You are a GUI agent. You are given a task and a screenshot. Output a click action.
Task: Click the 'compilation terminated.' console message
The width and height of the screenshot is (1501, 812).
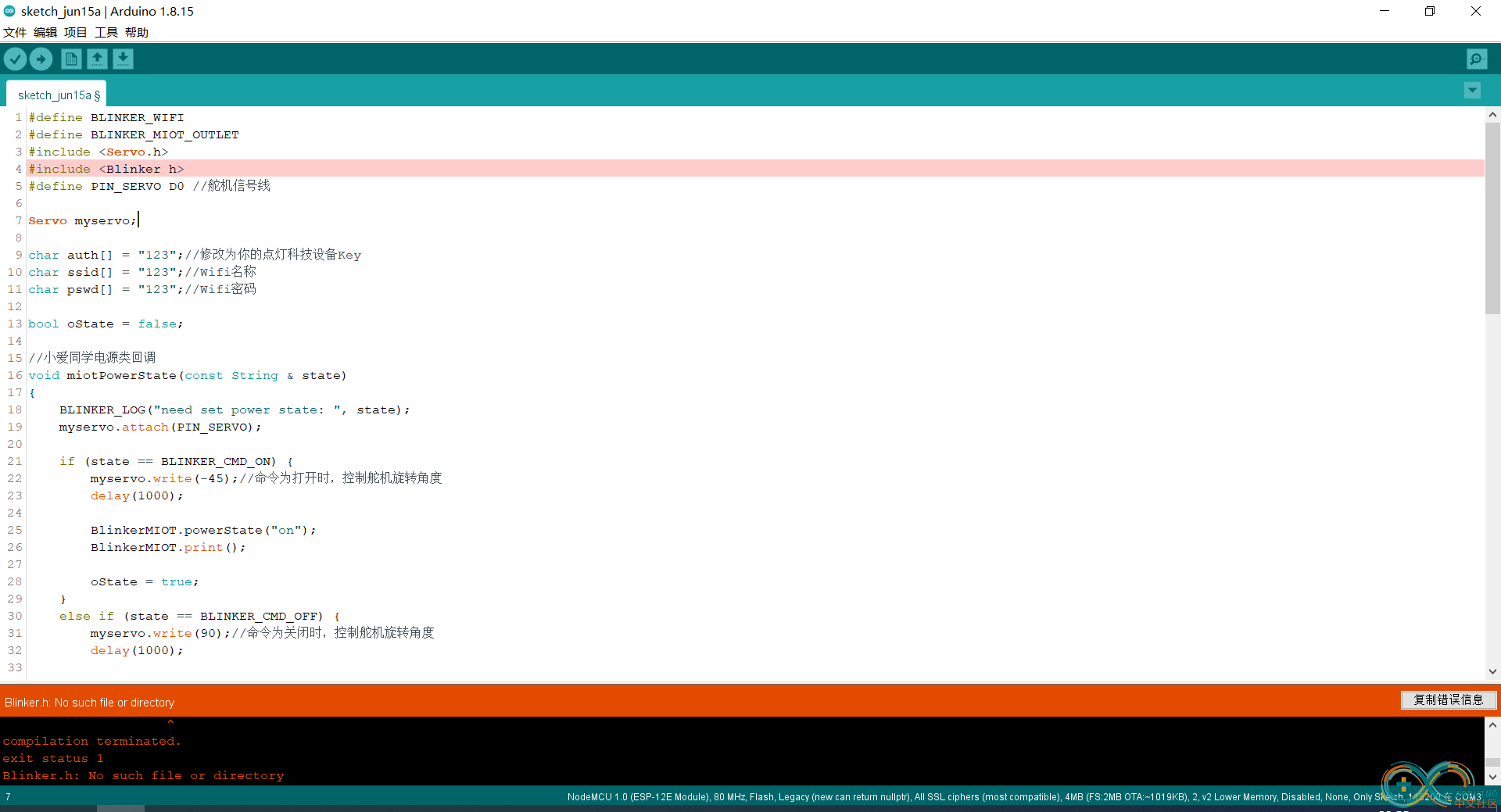(x=91, y=741)
